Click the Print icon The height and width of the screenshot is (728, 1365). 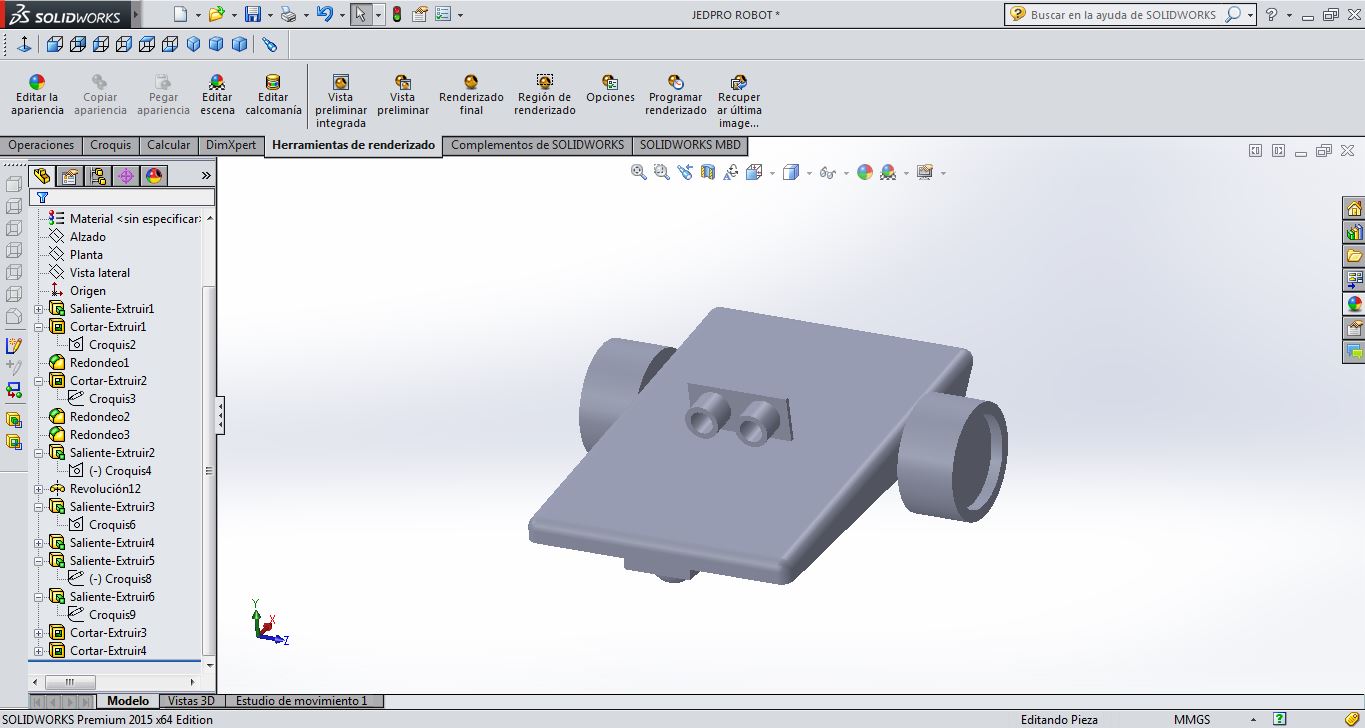(x=288, y=15)
